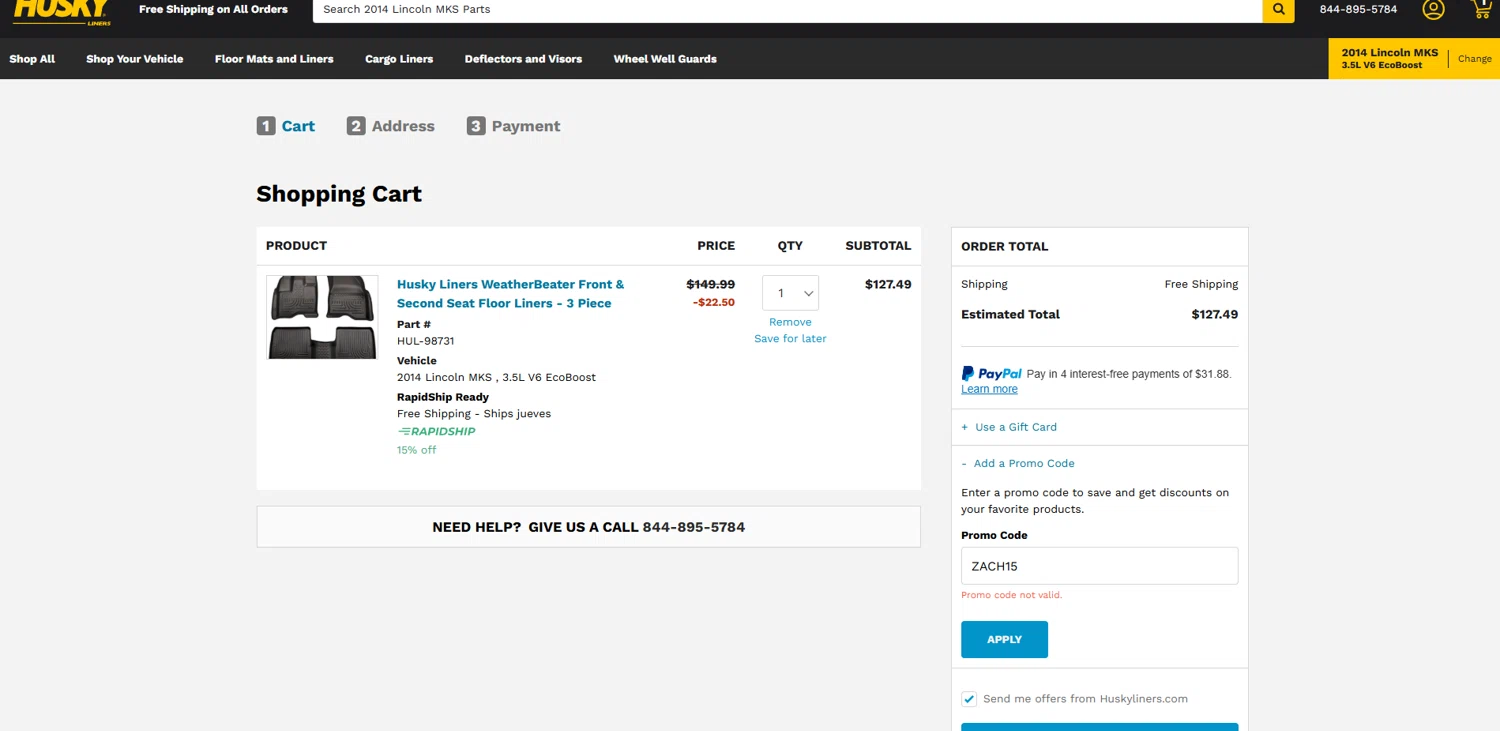
Task: Change the selected 2014 Lincoln MKS vehicle
Action: 1474,59
